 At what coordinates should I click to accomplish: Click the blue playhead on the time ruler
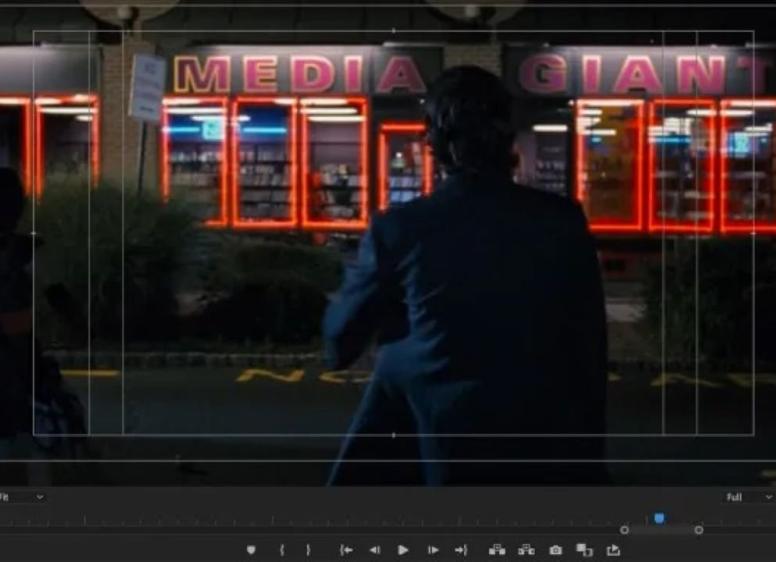point(659,518)
